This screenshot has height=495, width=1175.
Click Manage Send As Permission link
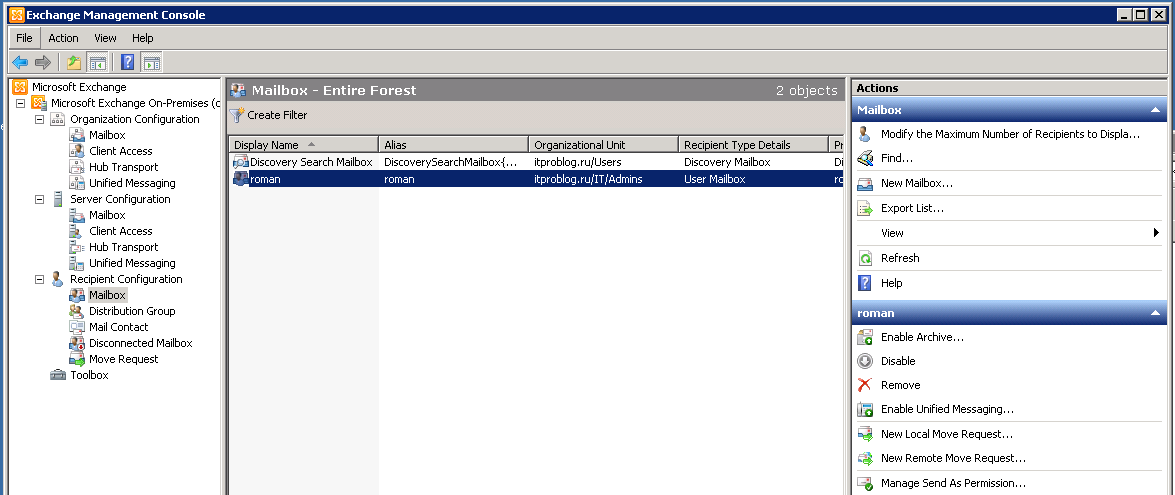pyautogui.click(x=952, y=483)
